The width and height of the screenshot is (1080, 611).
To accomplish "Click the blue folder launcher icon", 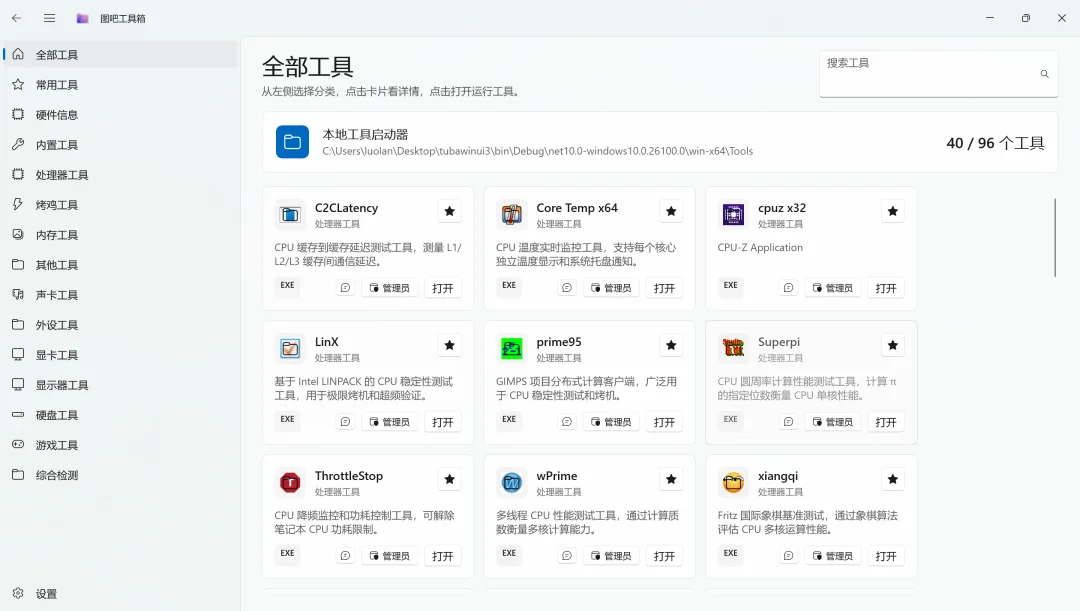I will (292, 142).
